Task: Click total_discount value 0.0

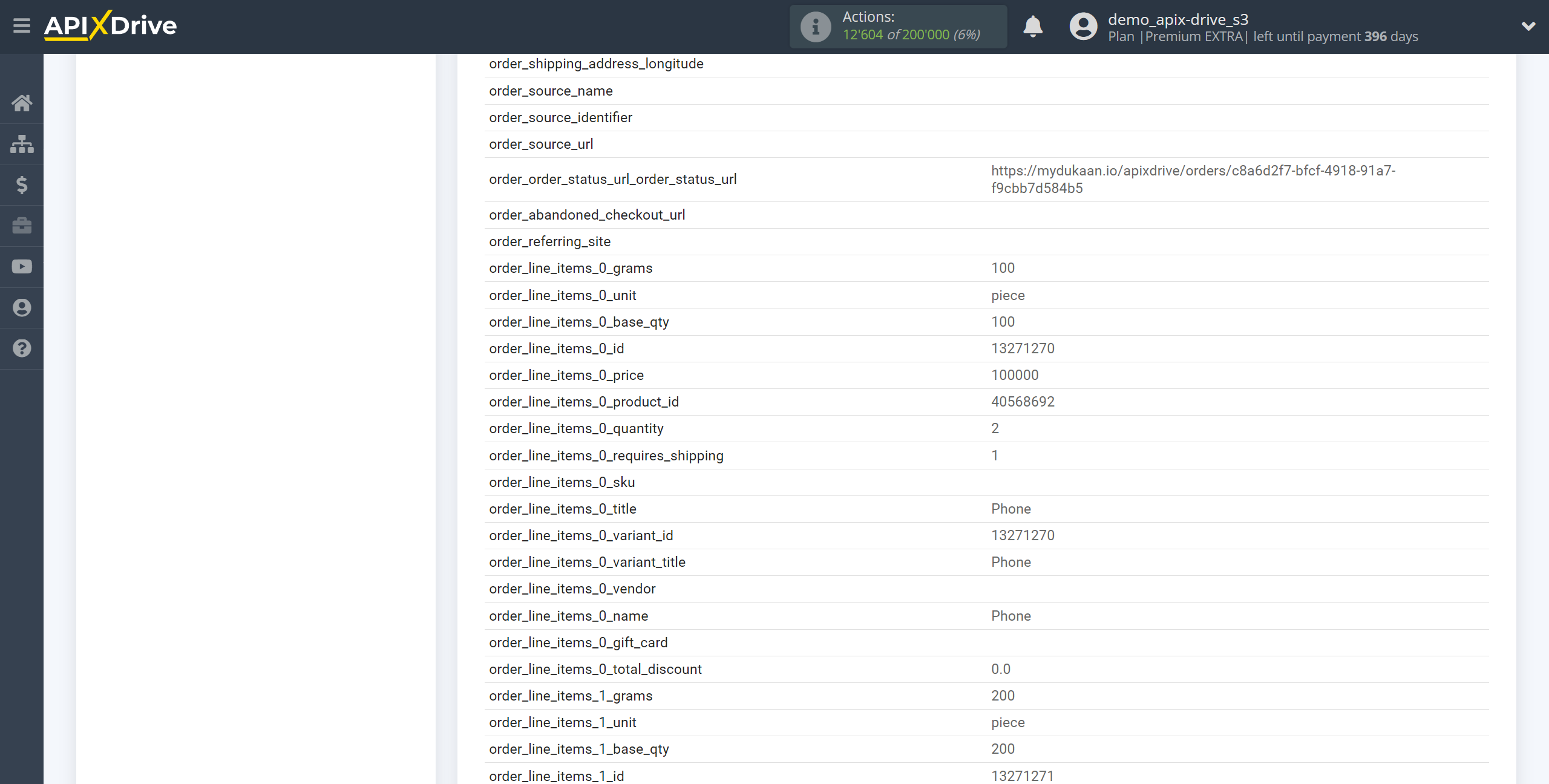Action: tap(1000, 669)
